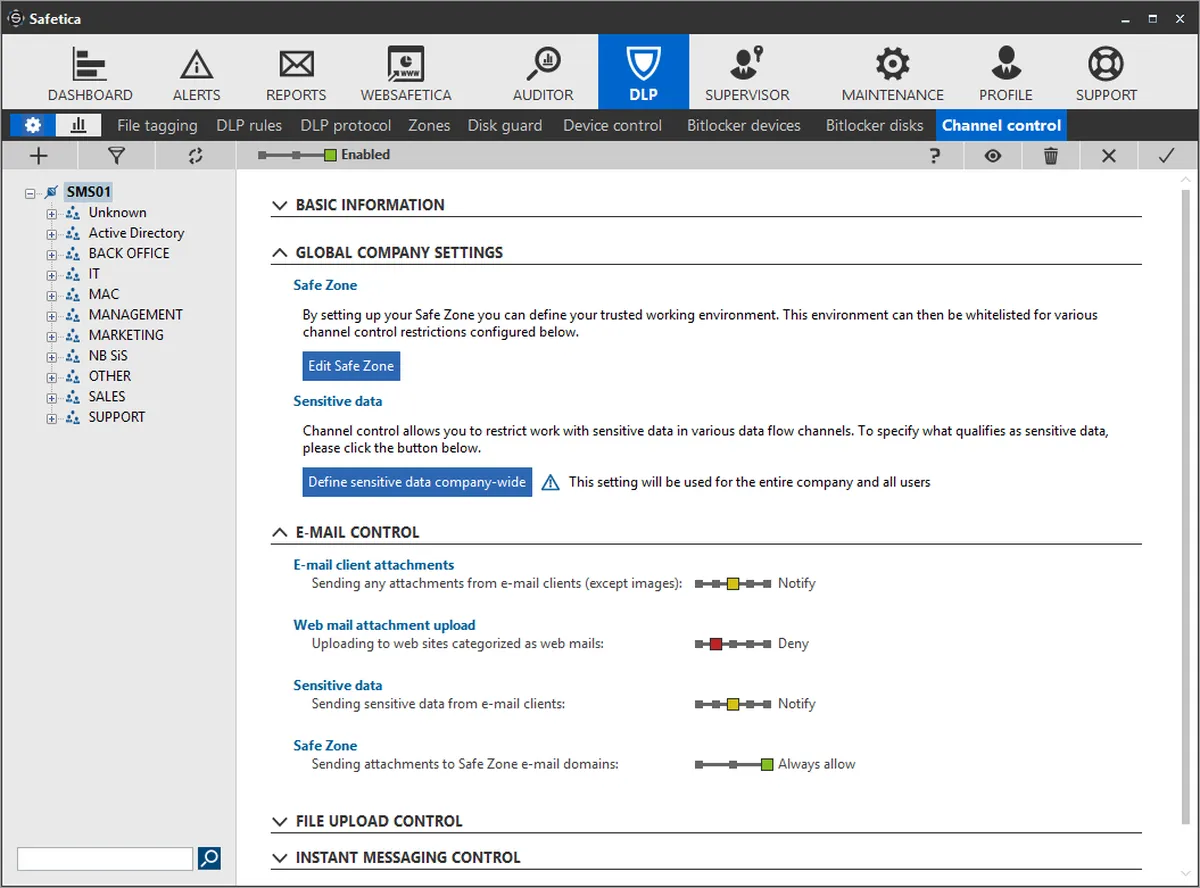Open the Support lifebuoy module
The image size is (1200, 888).
(x=1106, y=74)
